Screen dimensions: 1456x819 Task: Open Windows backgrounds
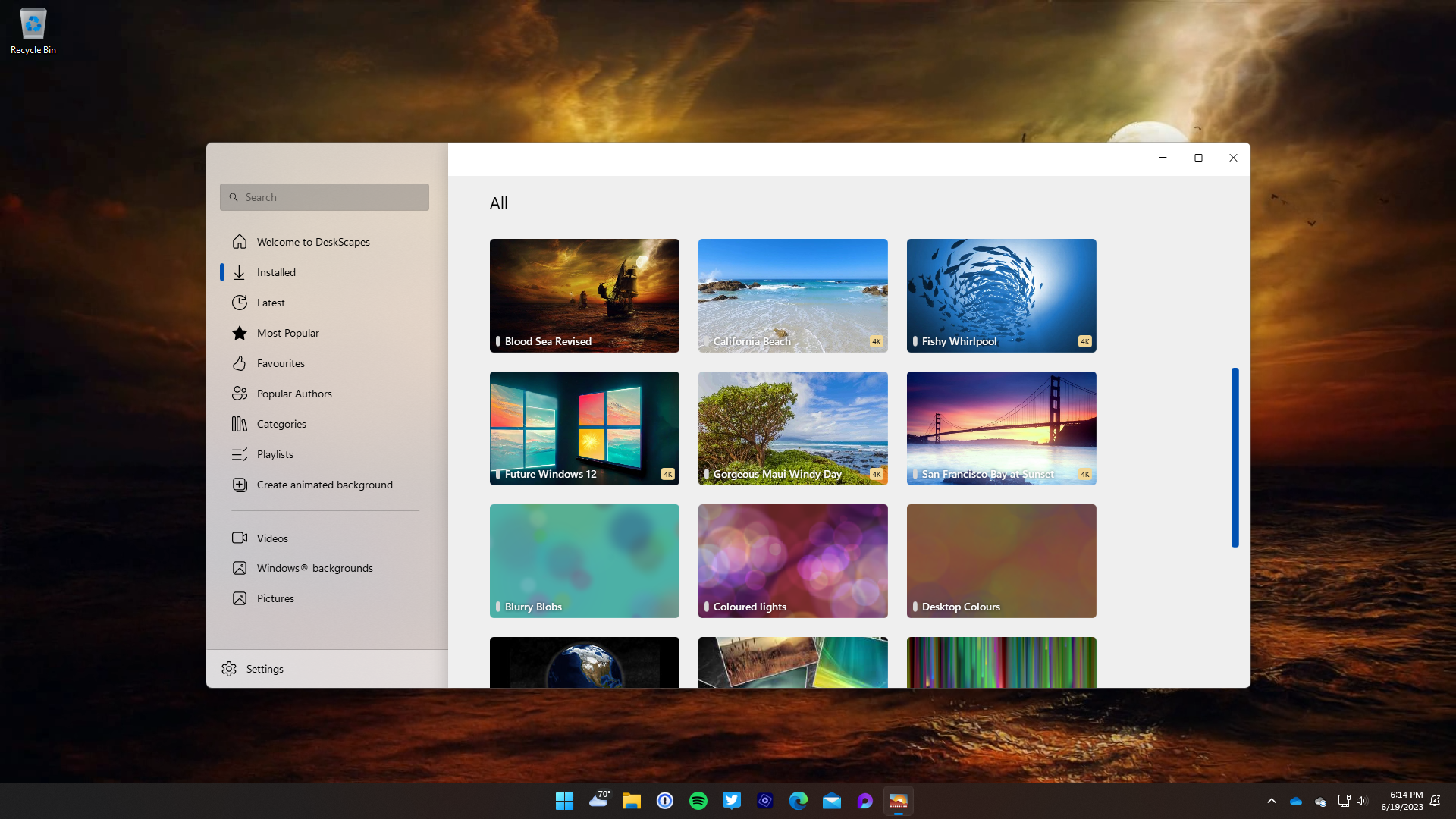click(x=315, y=567)
